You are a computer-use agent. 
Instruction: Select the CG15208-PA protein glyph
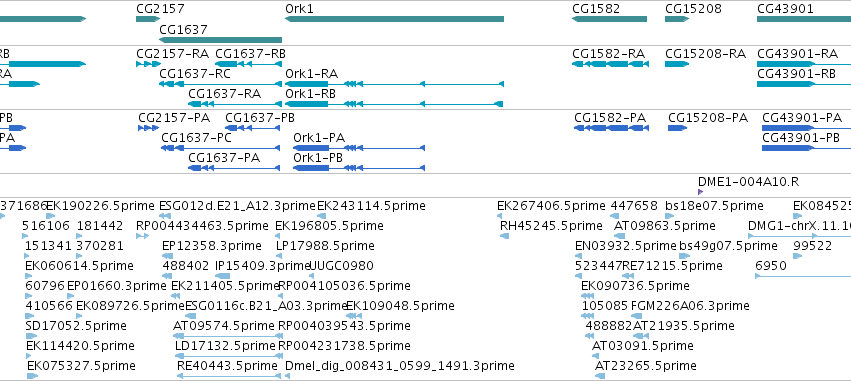[x=677, y=128]
